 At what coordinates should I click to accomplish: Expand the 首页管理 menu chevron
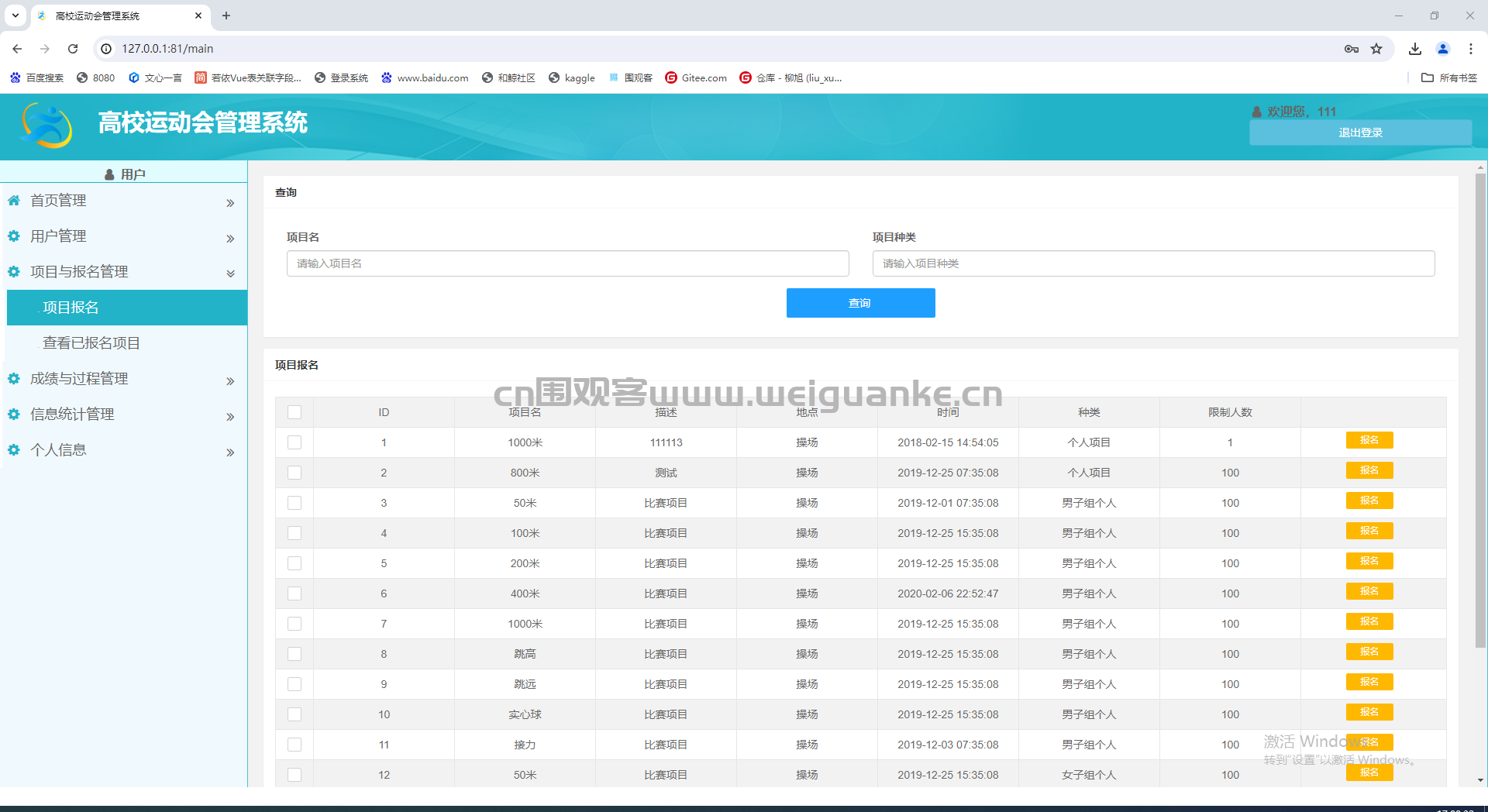point(230,203)
